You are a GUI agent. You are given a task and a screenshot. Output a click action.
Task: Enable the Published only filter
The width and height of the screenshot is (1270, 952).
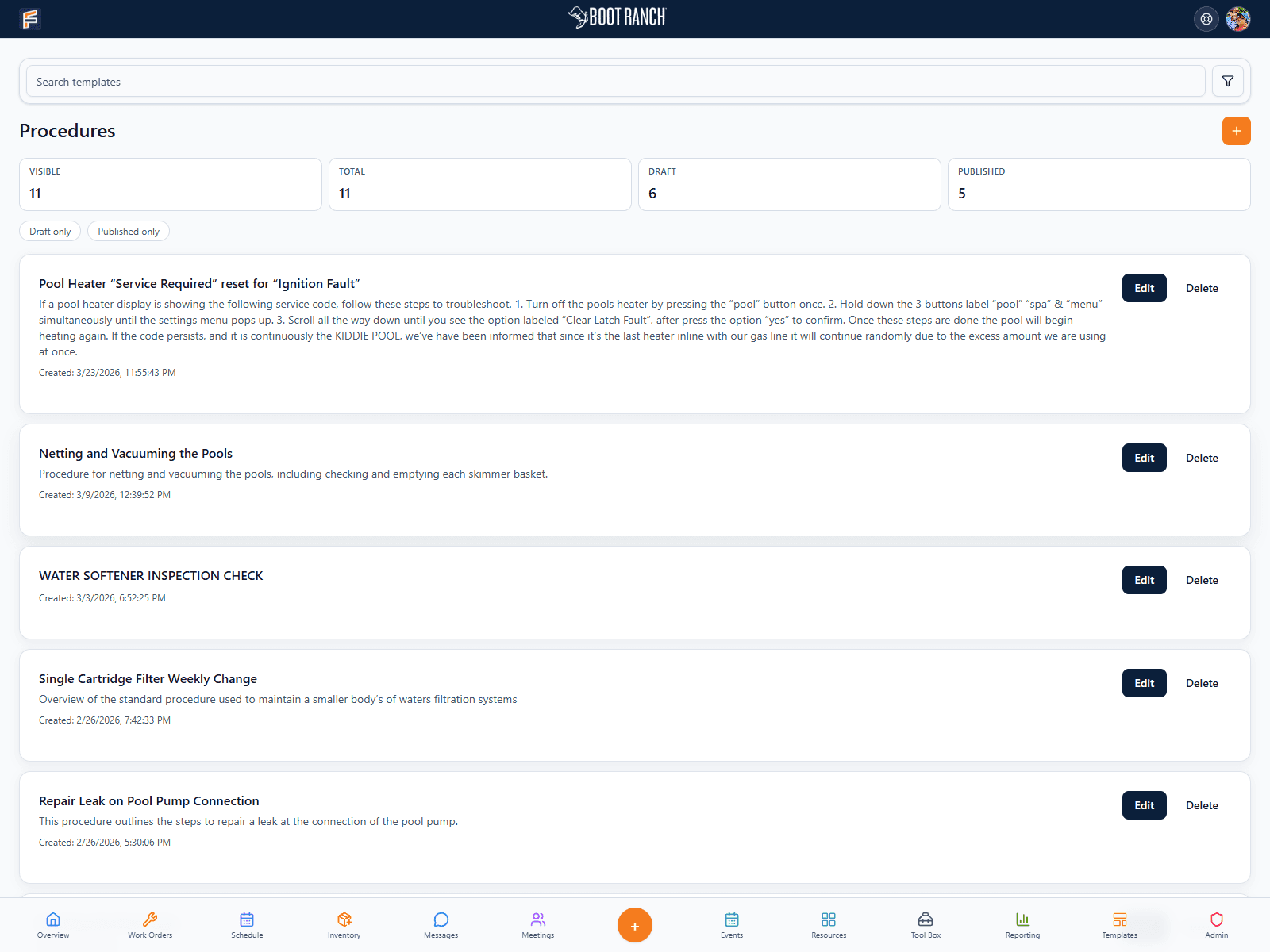coord(128,231)
